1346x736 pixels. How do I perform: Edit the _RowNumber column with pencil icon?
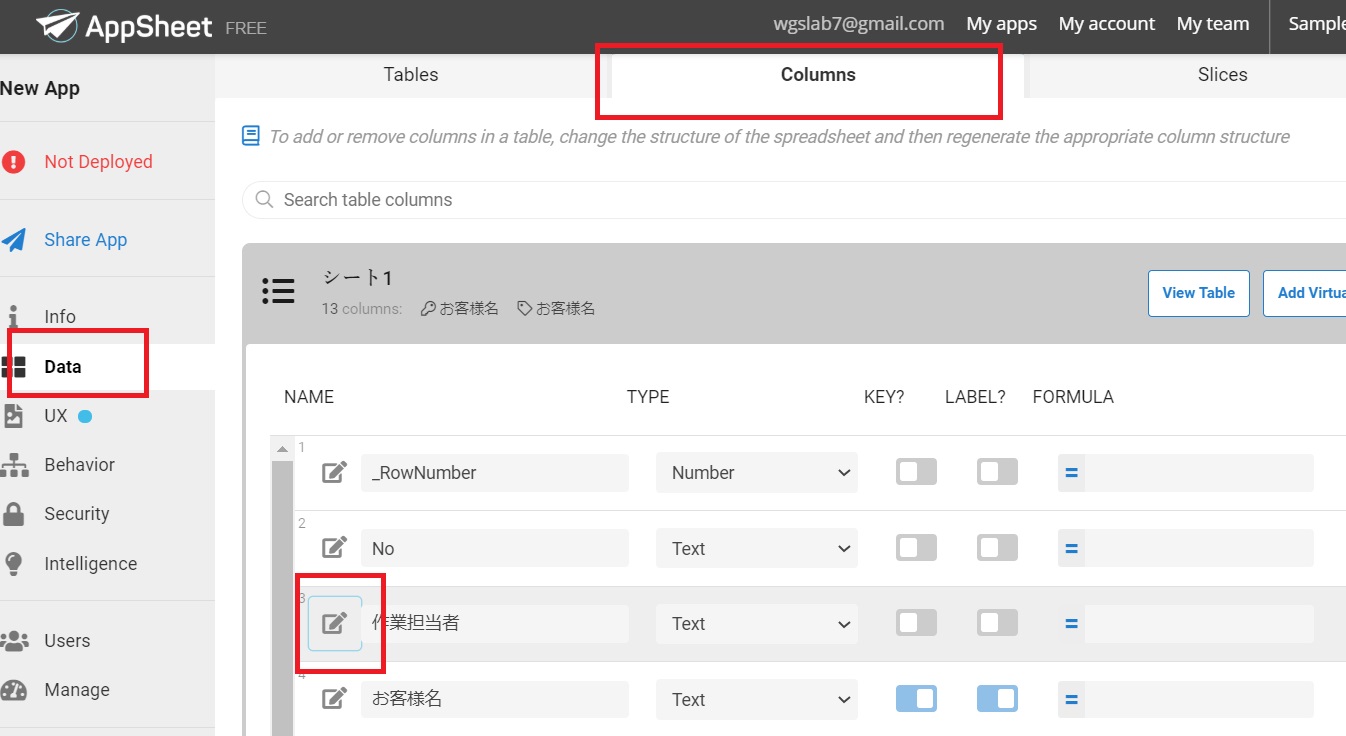click(335, 472)
